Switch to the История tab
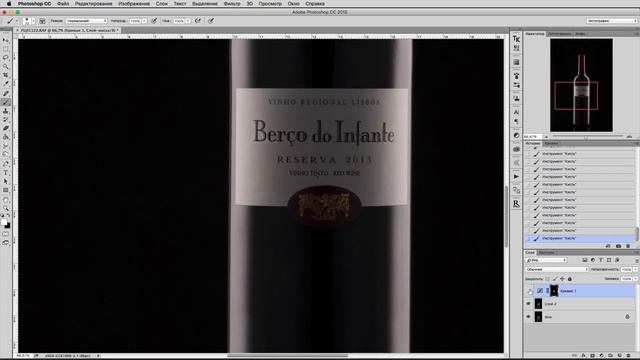The width and height of the screenshot is (640, 360). click(x=532, y=144)
